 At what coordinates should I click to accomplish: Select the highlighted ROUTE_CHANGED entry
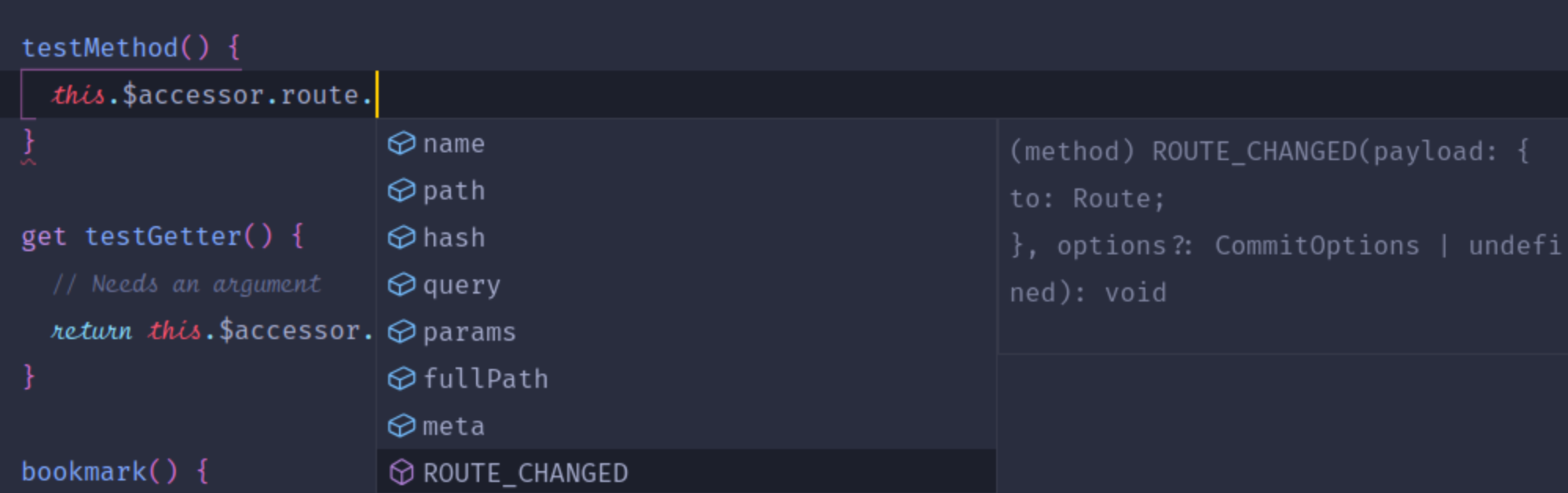(525, 472)
